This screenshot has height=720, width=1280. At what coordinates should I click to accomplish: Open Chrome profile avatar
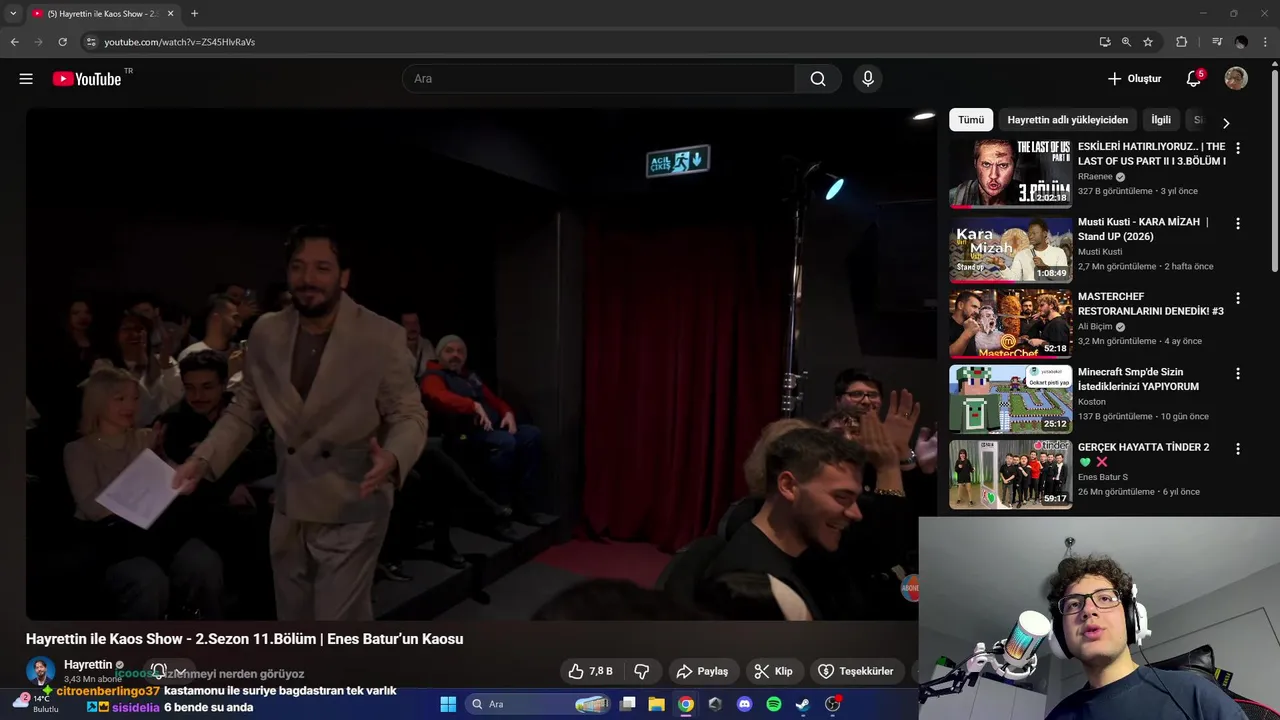(1241, 42)
